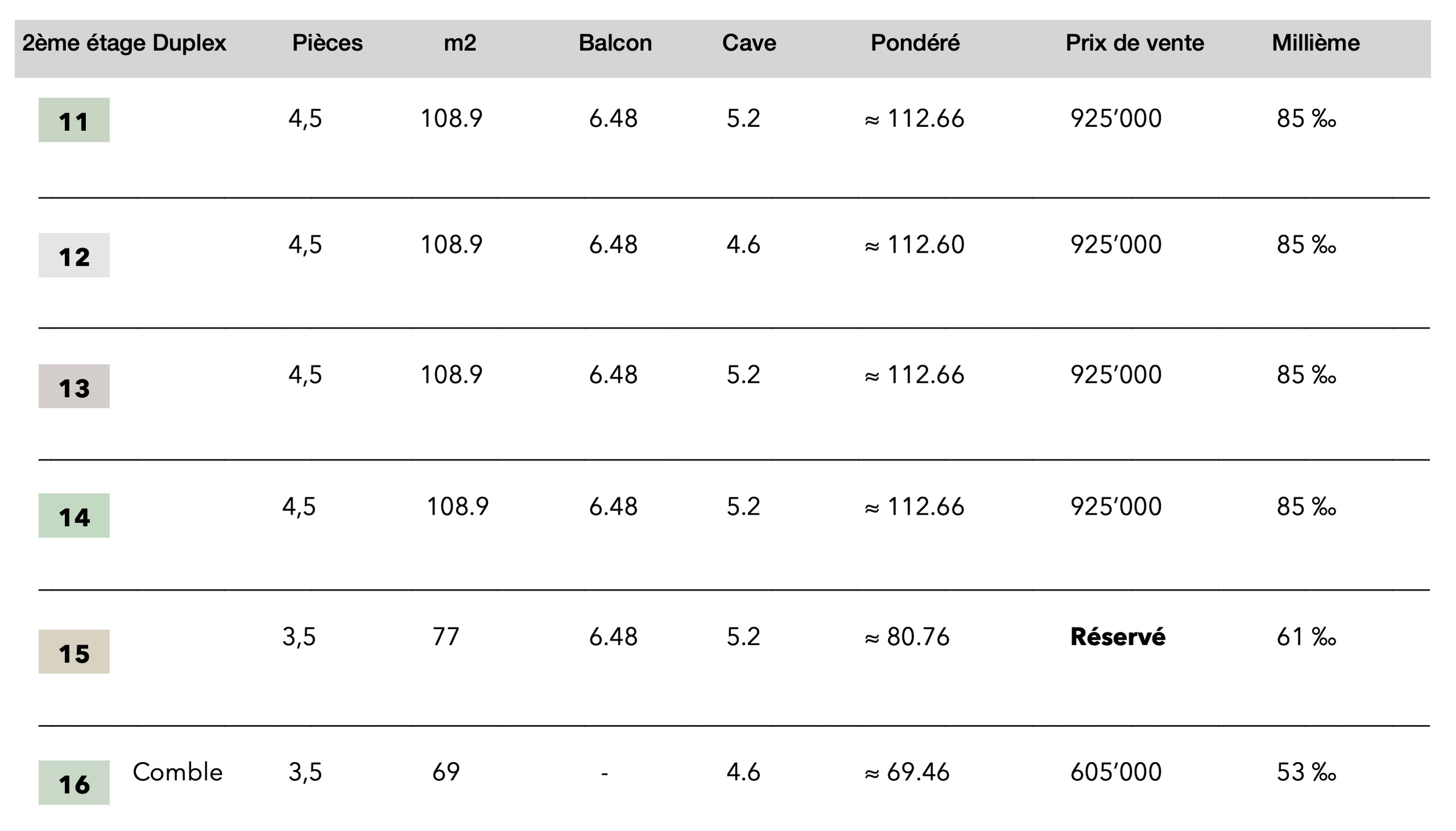Click the beige apartment 15 badge

(x=74, y=652)
